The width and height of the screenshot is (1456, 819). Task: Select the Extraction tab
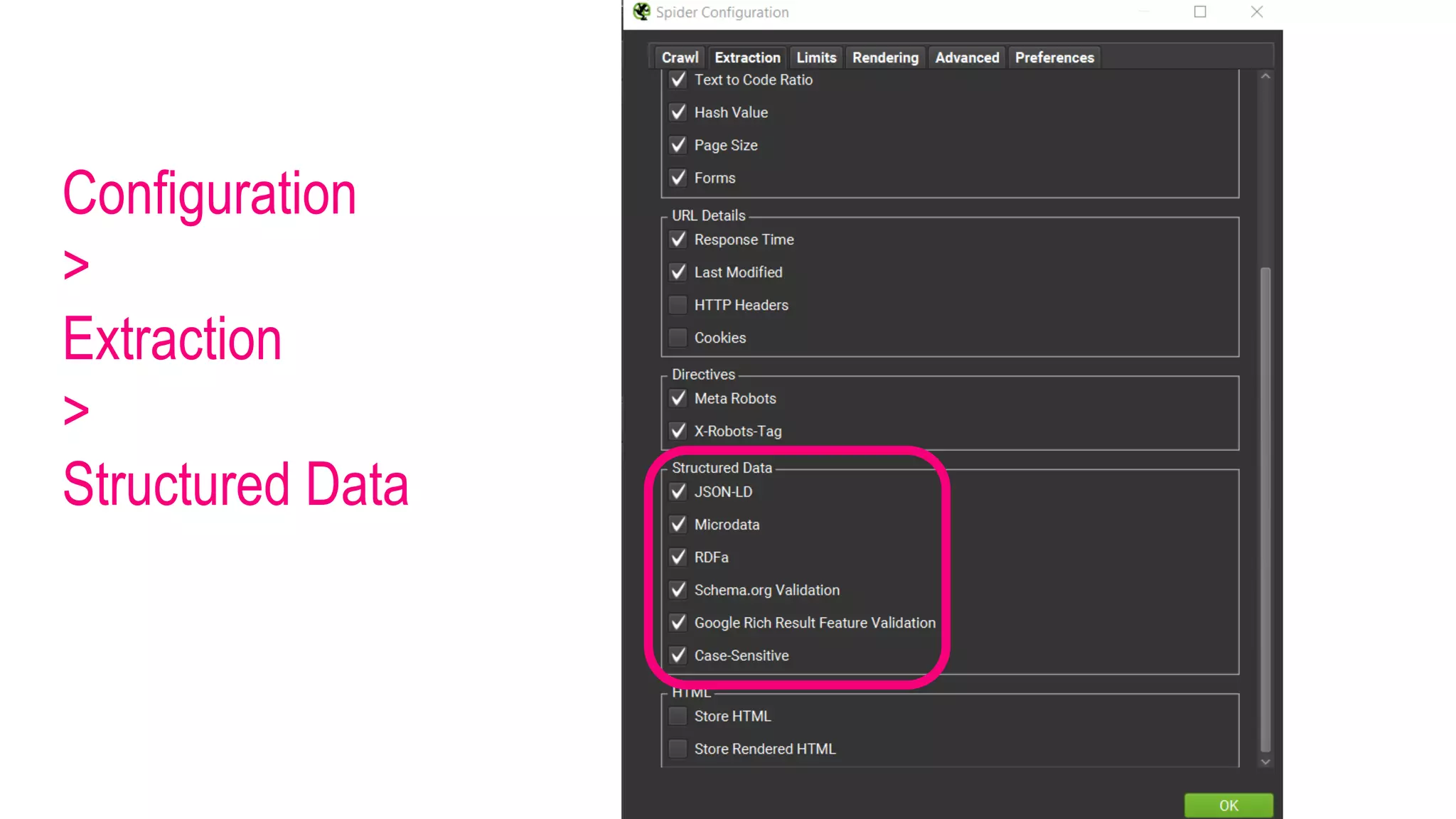tap(747, 58)
